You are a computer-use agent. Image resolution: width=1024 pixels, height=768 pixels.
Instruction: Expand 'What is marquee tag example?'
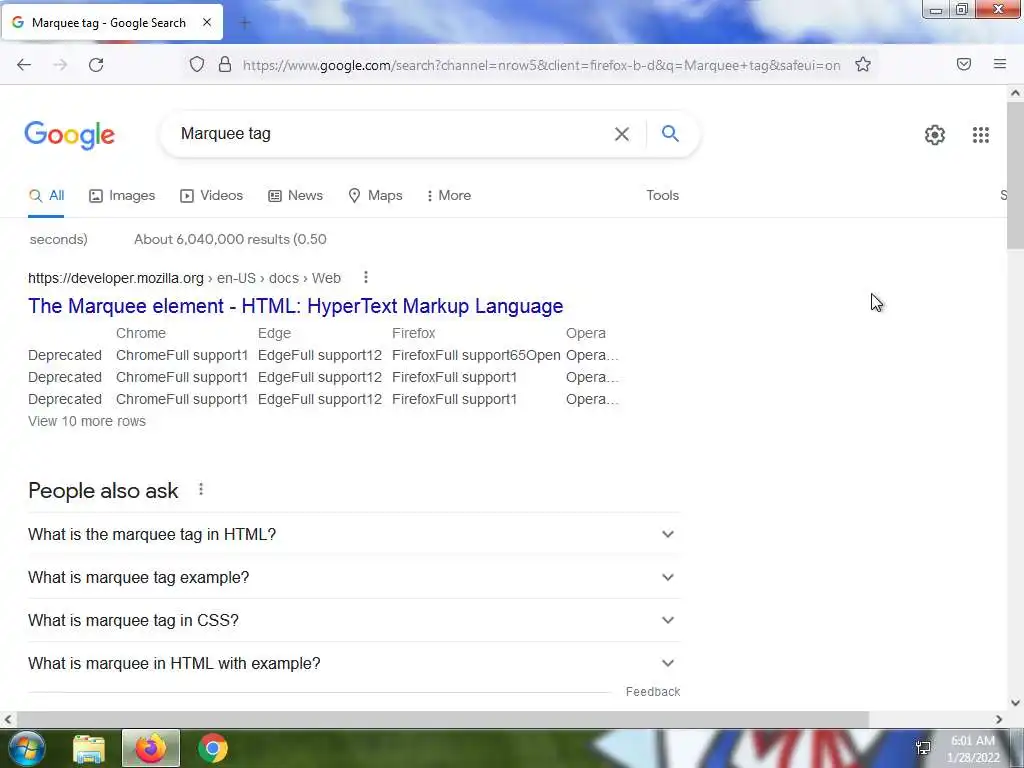coord(354,577)
